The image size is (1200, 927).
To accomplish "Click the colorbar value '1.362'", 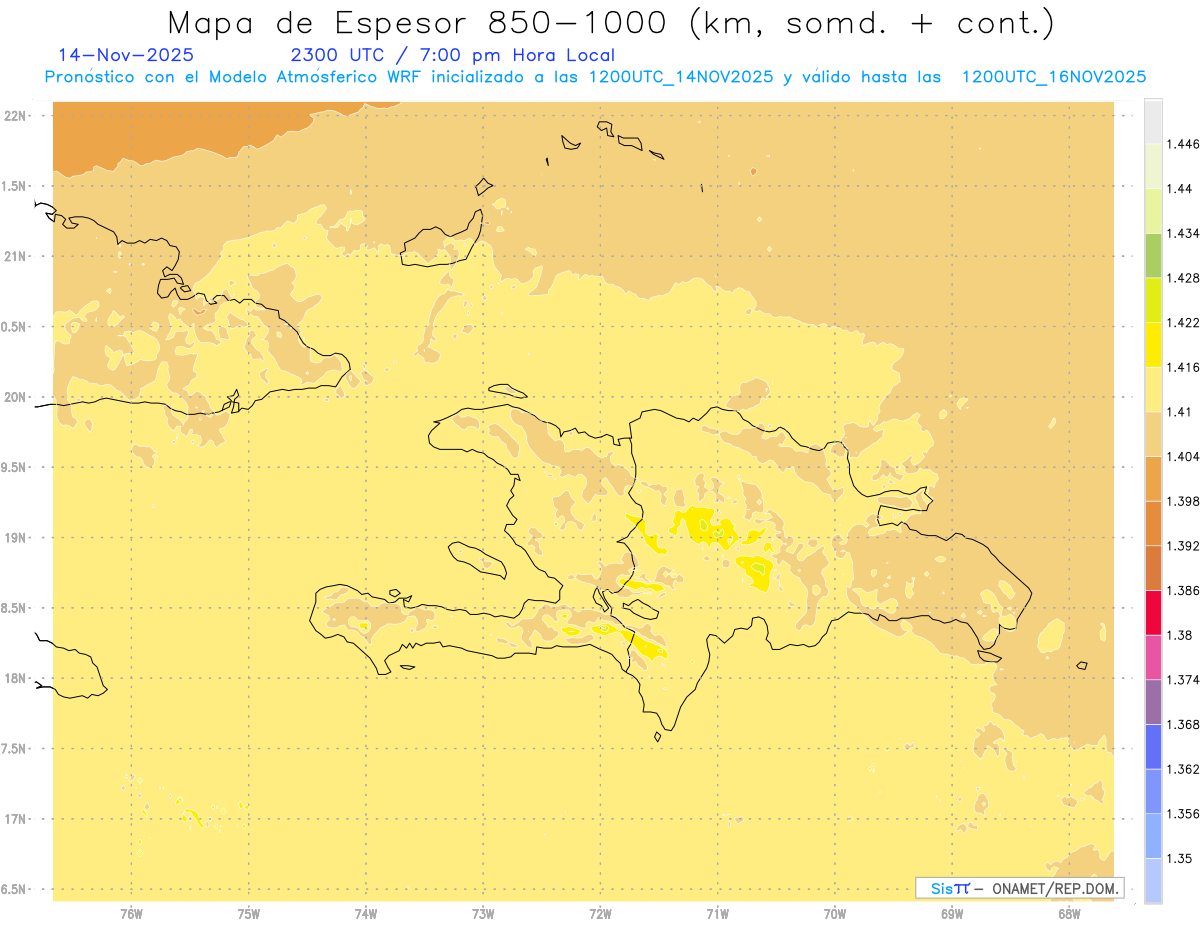I will pos(1181,769).
